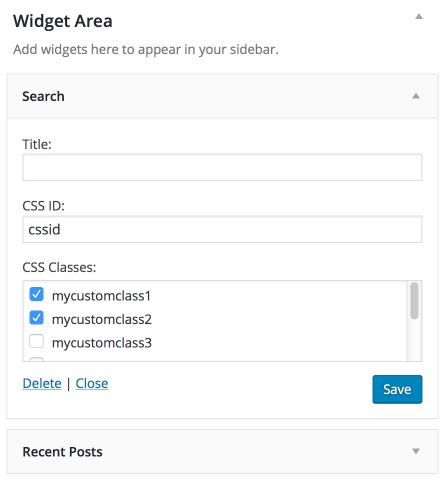Enable the mycustomclass3 checkbox
445x482 pixels.
[36, 341]
